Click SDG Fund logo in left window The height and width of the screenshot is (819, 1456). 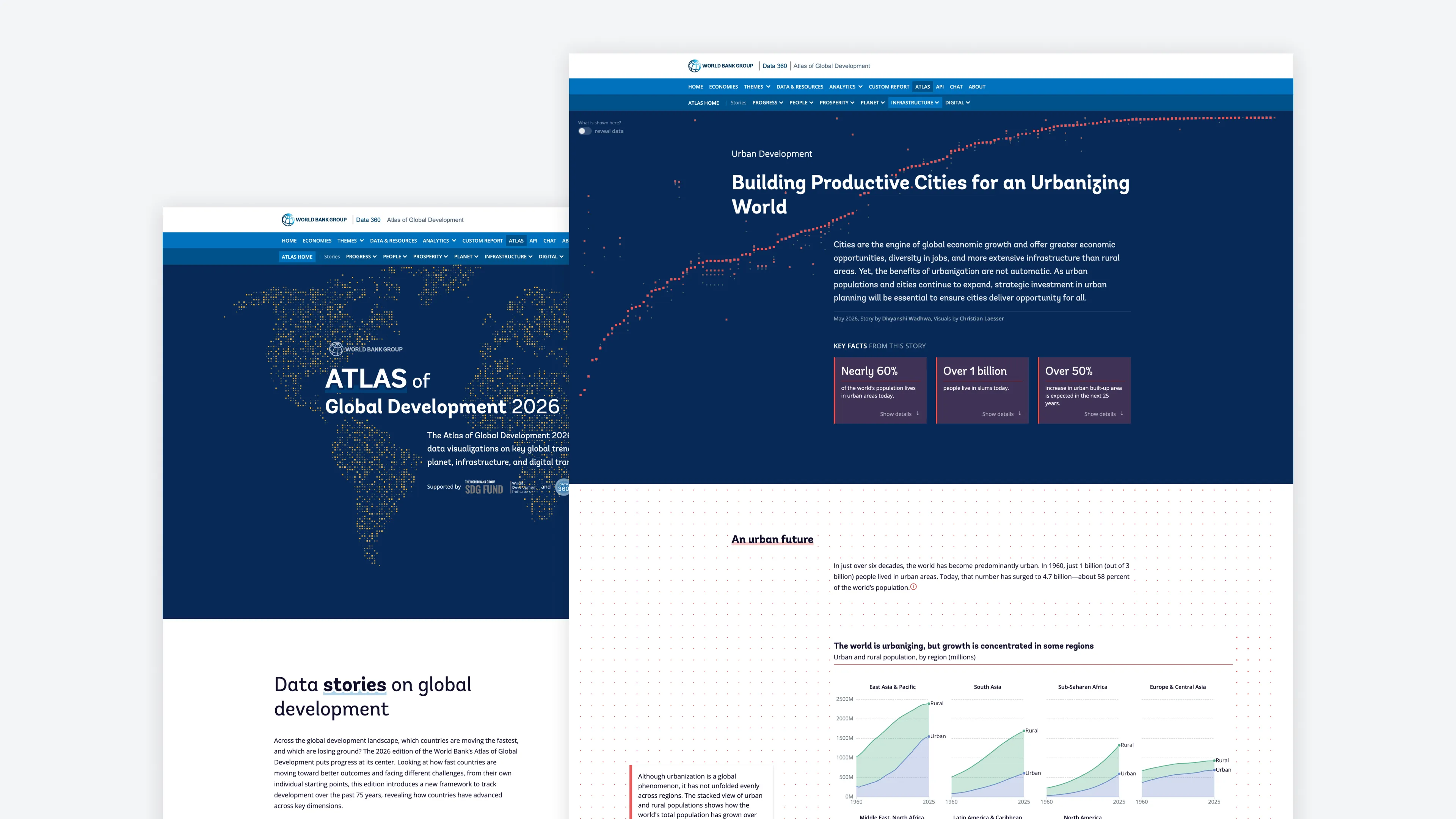coord(484,487)
